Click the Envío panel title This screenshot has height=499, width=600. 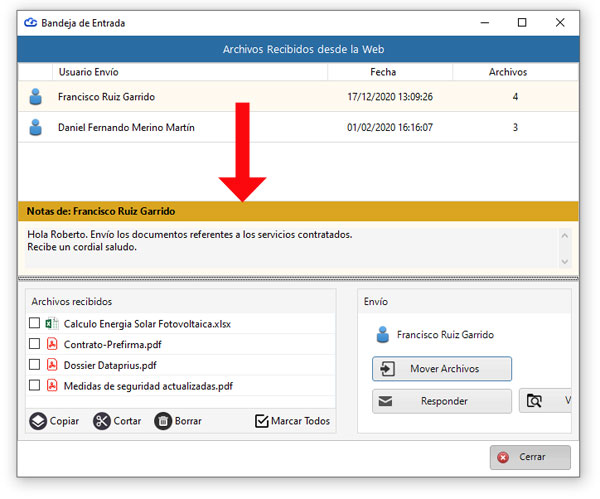pyautogui.click(x=376, y=302)
